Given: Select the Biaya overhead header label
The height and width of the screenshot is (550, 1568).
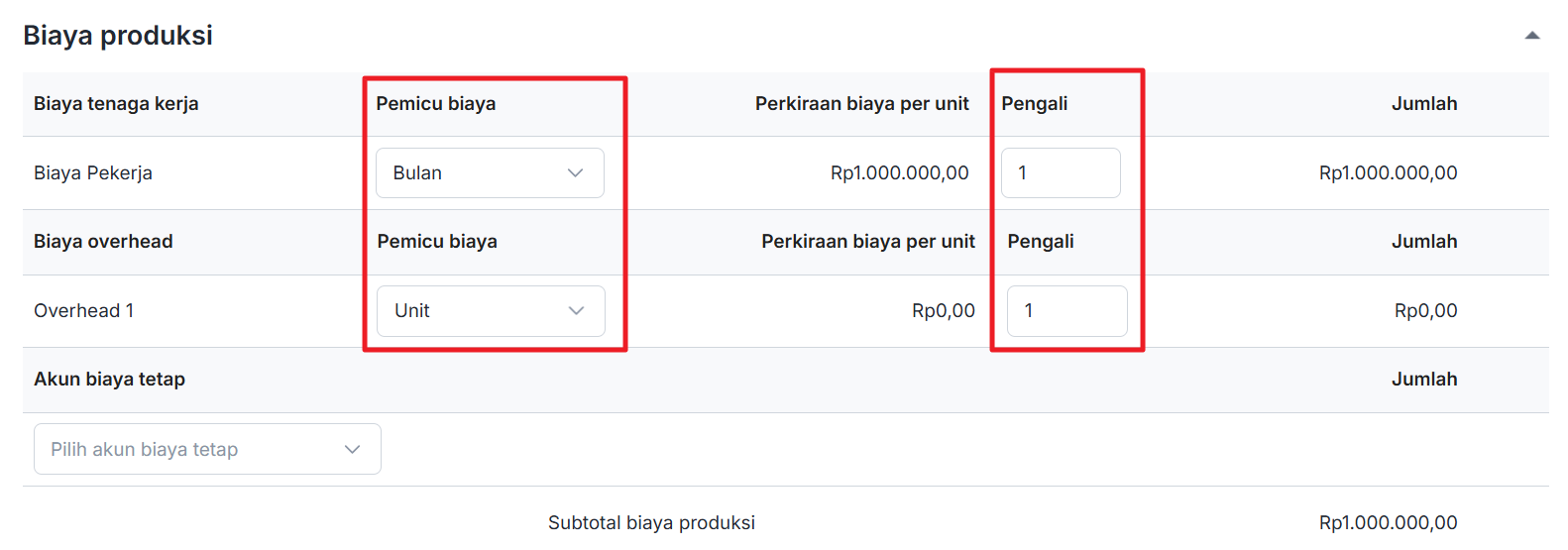Looking at the screenshot, I should 103,242.
